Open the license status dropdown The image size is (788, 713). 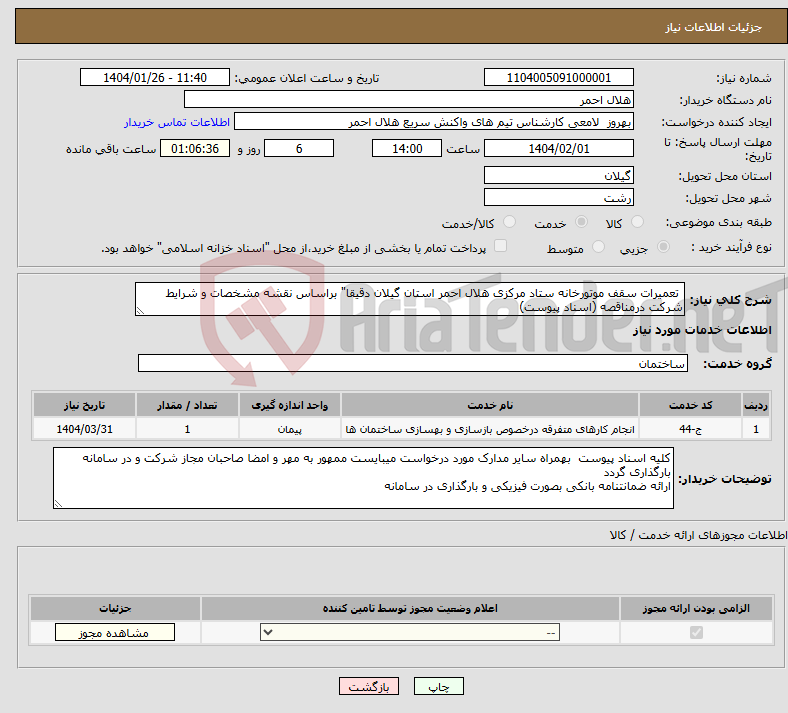(410, 632)
